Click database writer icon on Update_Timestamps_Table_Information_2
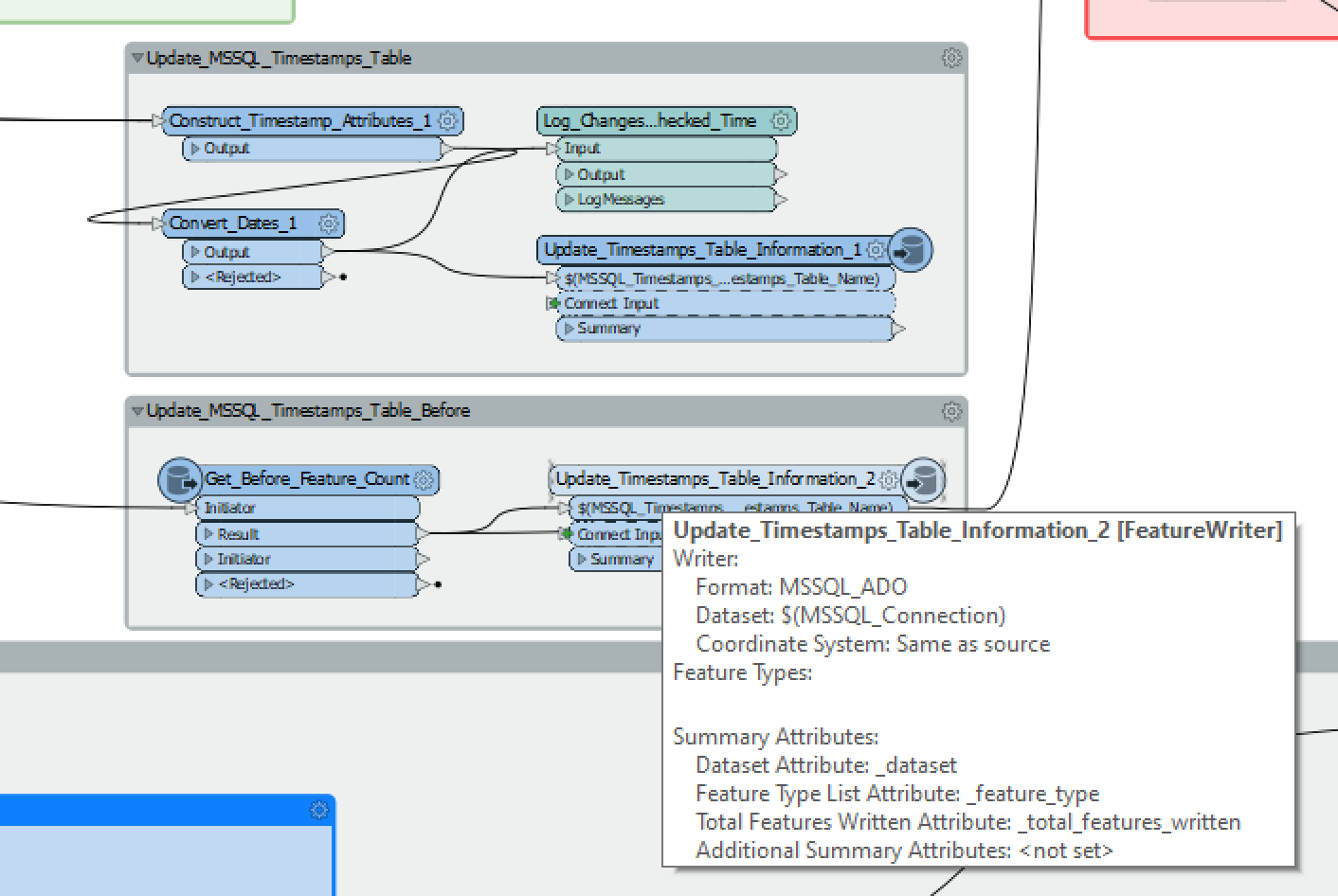The height and width of the screenshot is (896, 1338). click(923, 479)
